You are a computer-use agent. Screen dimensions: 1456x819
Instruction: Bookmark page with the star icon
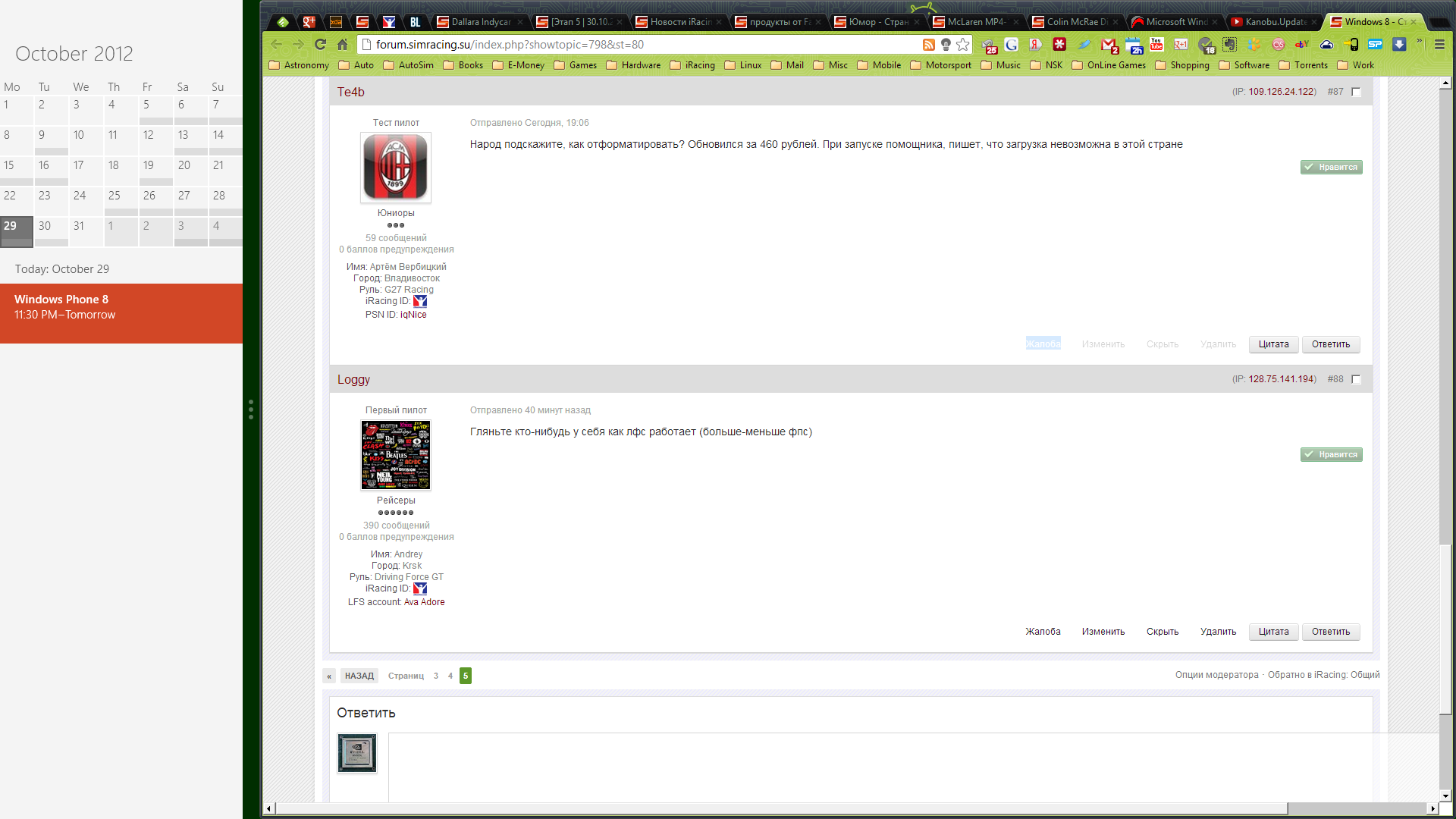[963, 45]
